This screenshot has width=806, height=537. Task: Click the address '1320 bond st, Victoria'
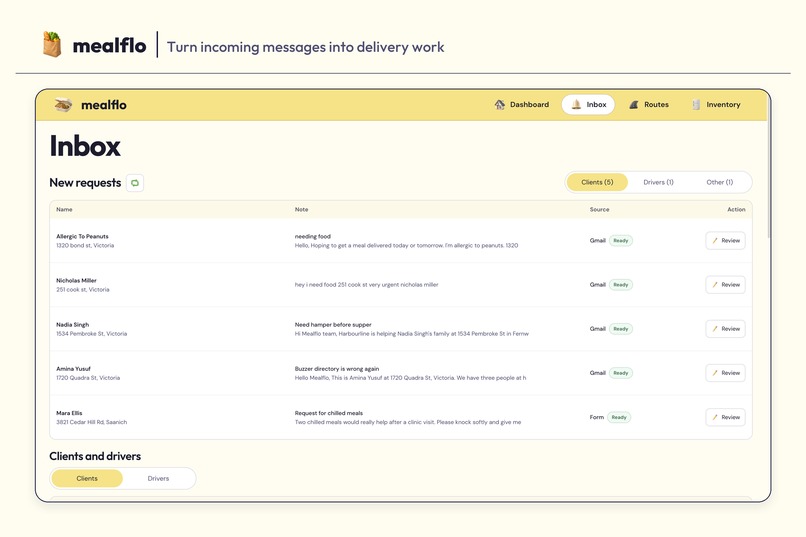coord(85,246)
